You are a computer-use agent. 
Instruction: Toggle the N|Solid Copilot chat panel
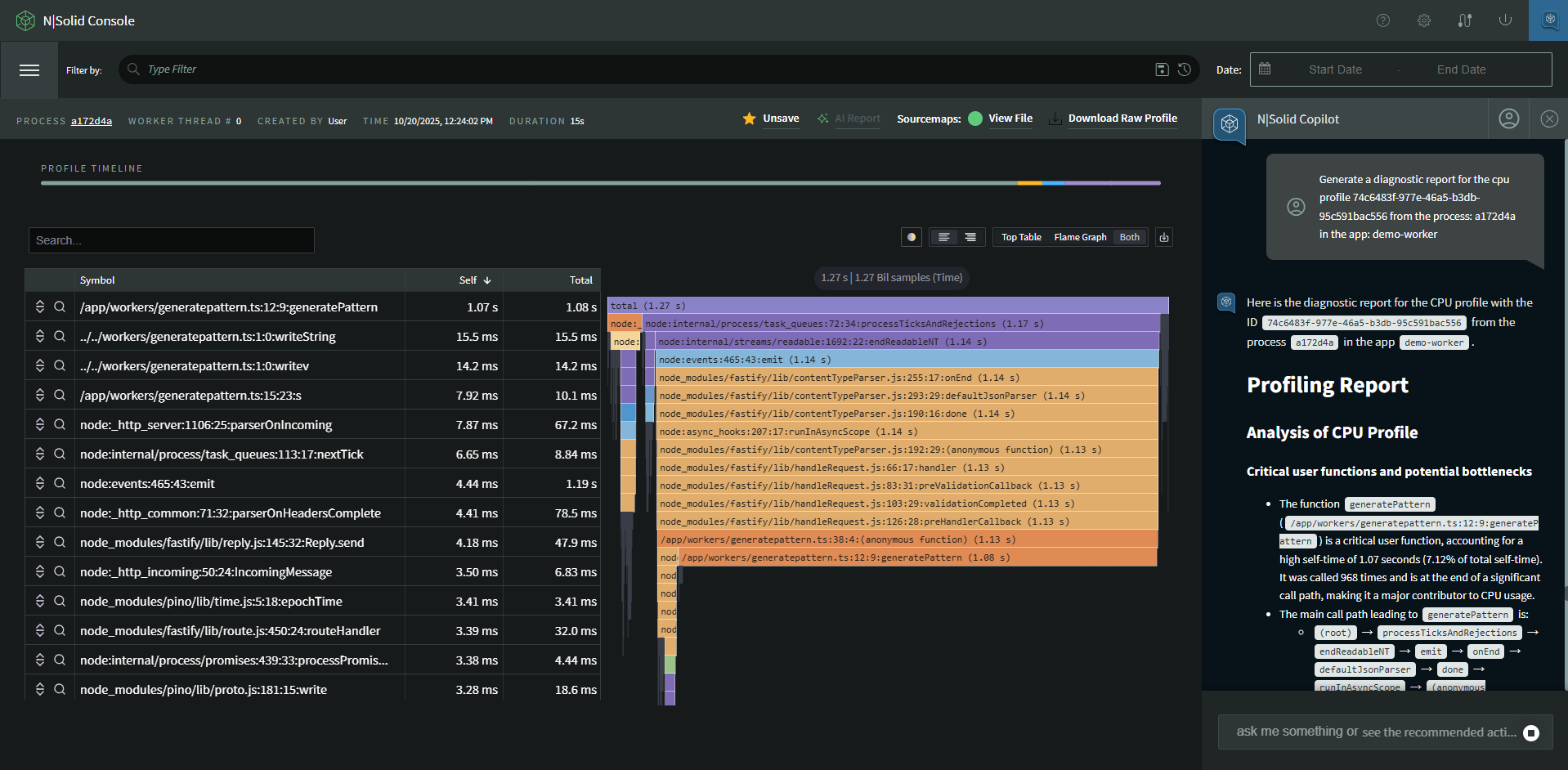pos(1548,20)
